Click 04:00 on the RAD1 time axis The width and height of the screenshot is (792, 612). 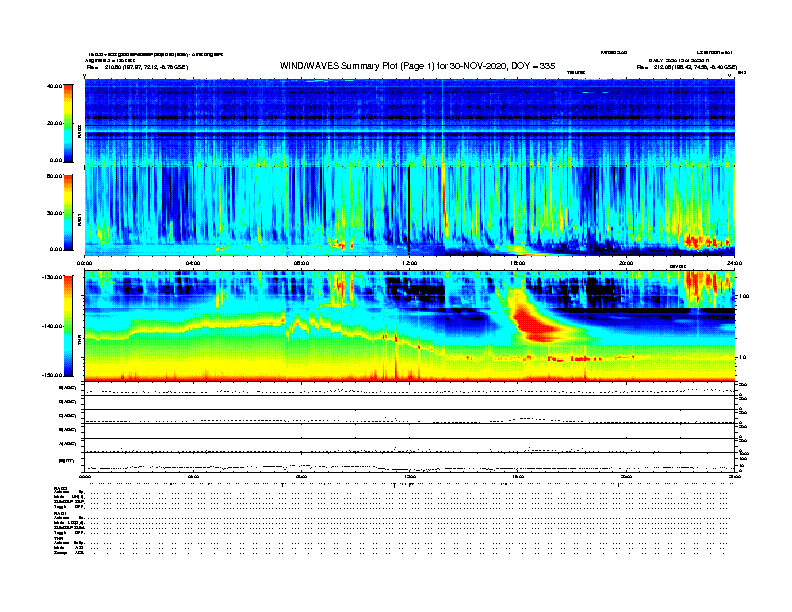click(193, 263)
